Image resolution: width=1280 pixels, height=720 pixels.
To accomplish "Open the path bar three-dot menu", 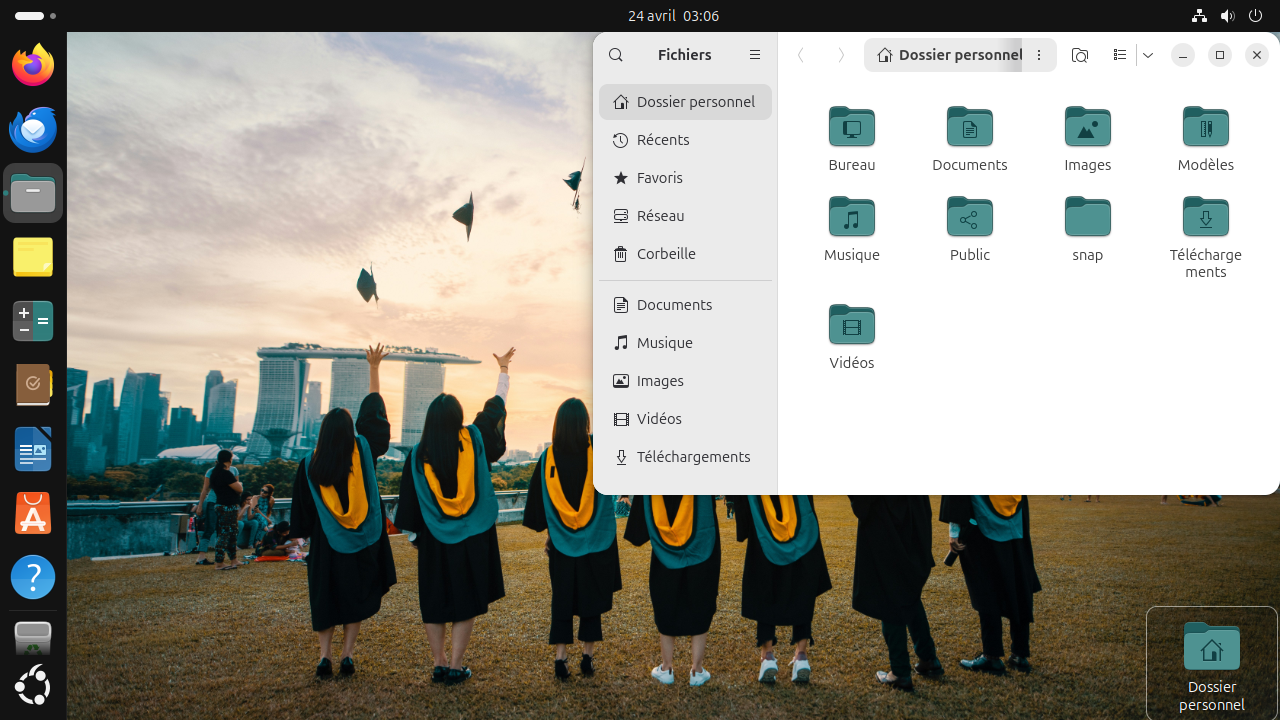I will click(1039, 55).
